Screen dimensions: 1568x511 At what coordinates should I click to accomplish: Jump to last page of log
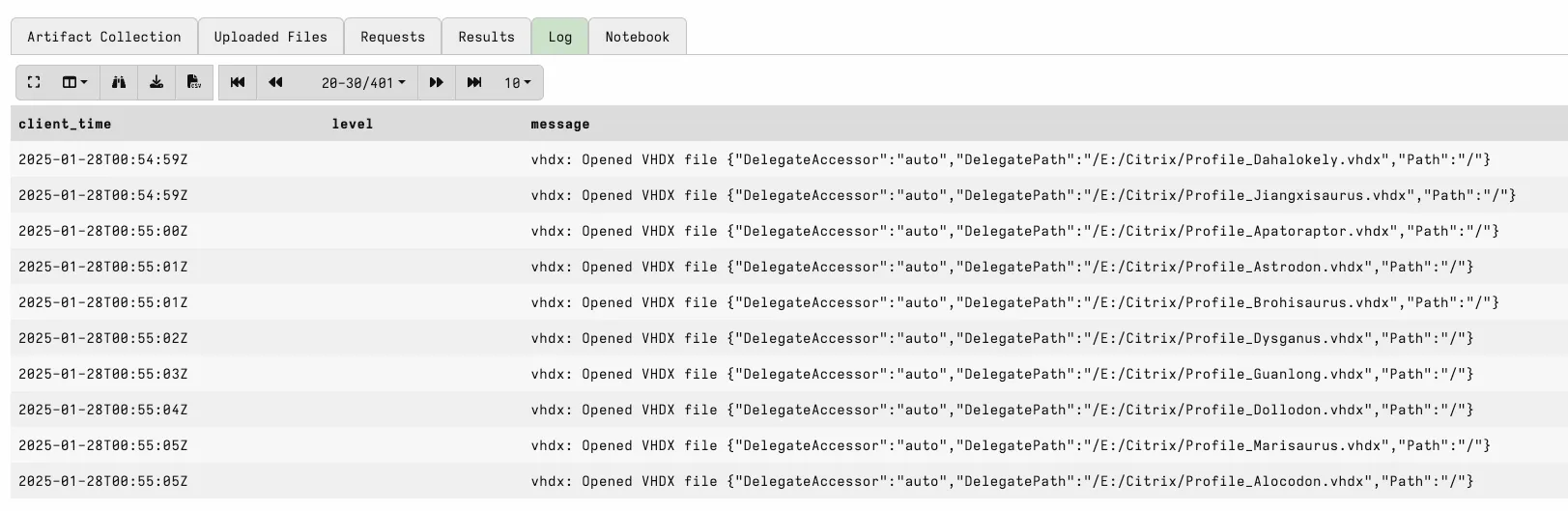[x=474, y=83]
